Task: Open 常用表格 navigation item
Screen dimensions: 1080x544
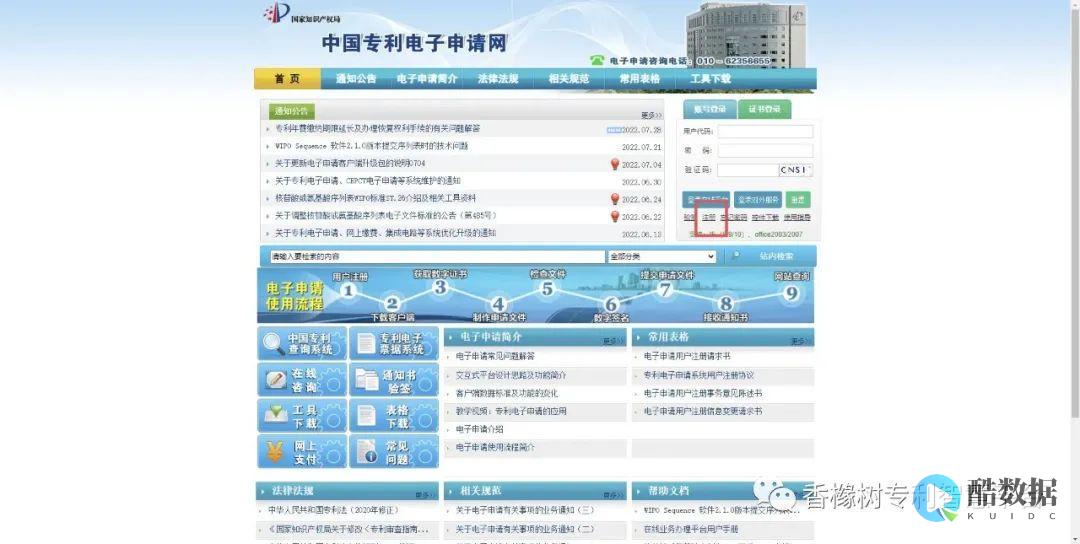Action: 640,79
